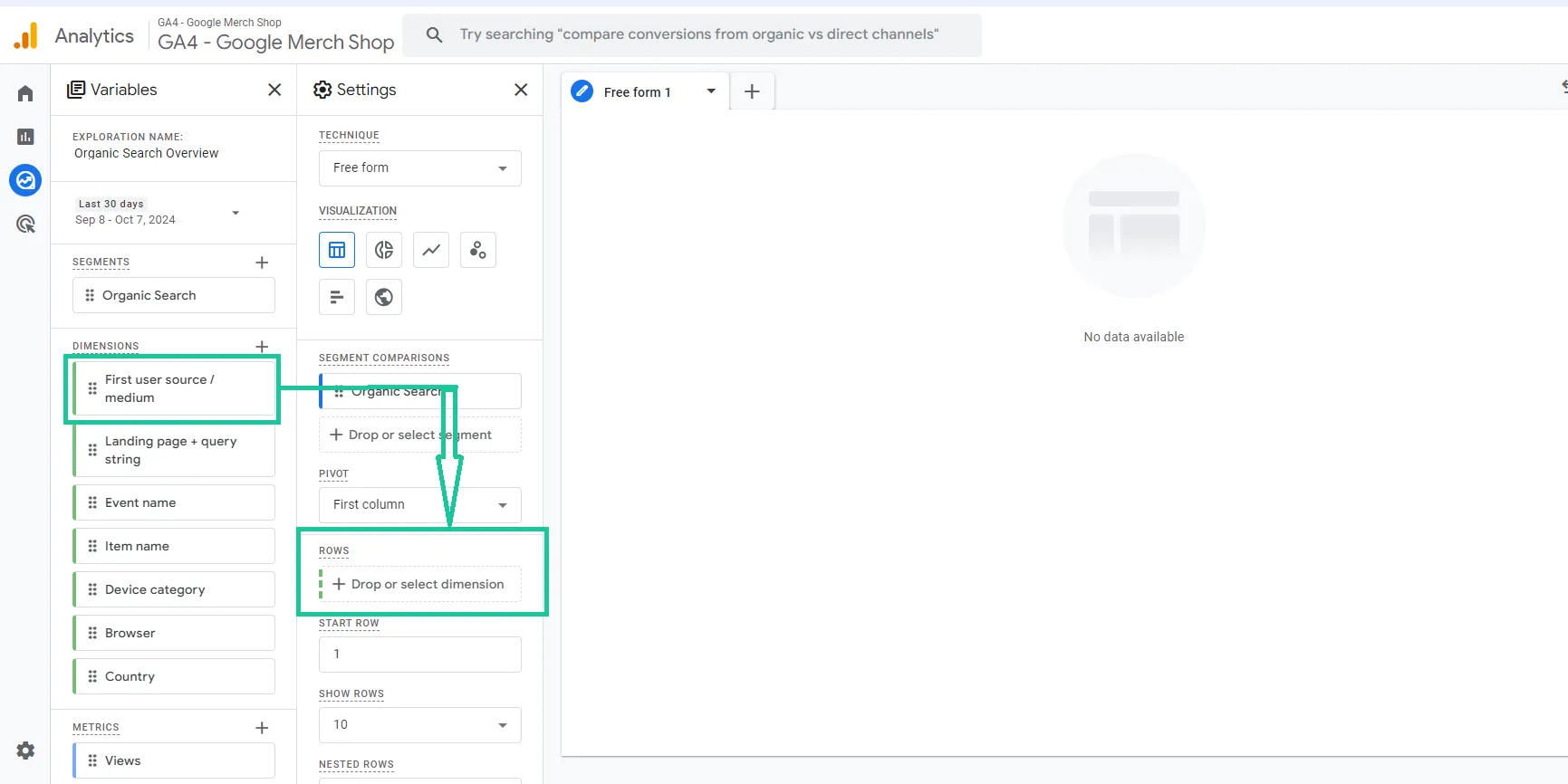Select the Country dimension
The height and width of the screenshot is (784, 1568).
174,676
